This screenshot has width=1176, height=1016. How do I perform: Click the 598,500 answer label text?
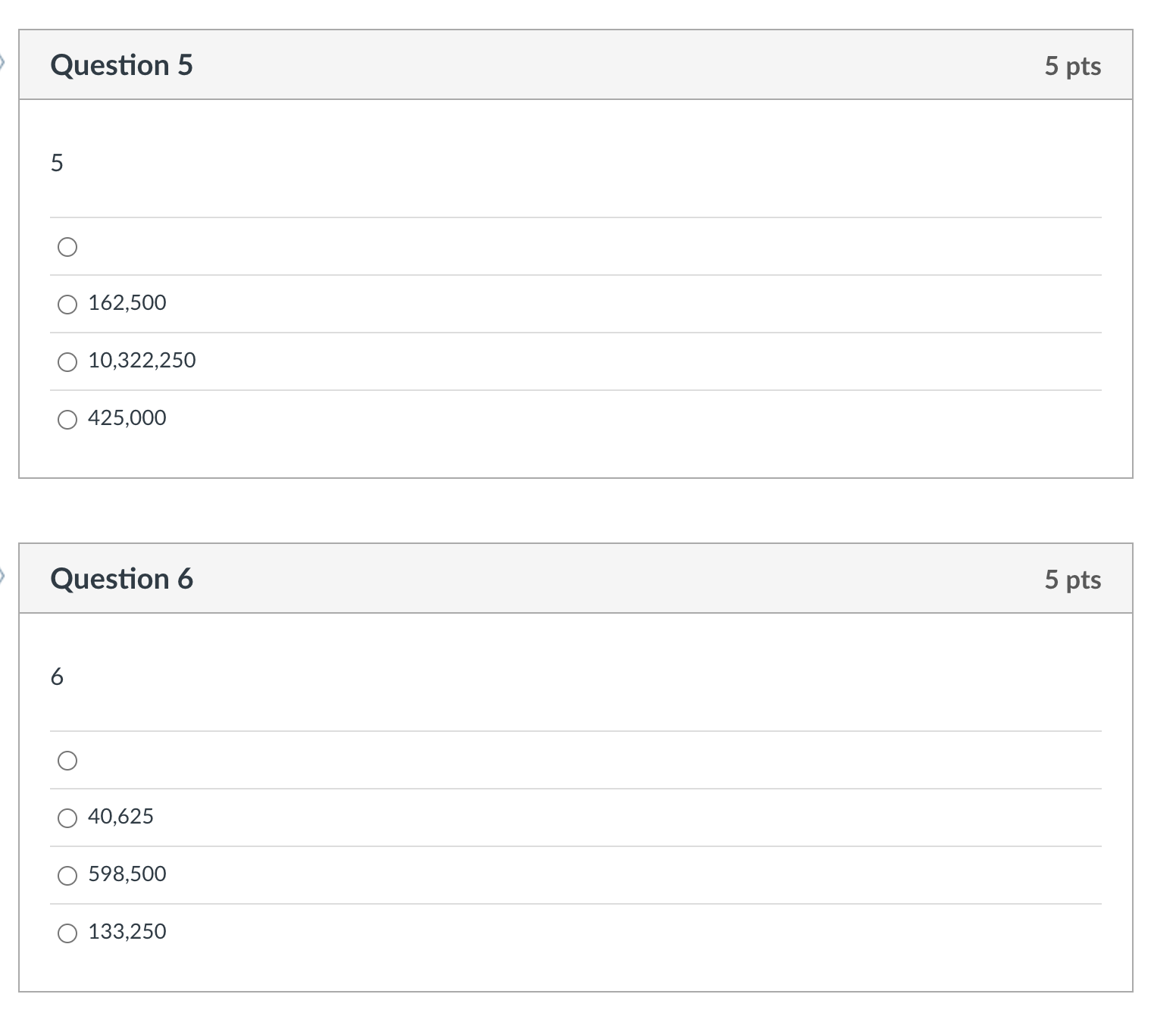point(127,874)
